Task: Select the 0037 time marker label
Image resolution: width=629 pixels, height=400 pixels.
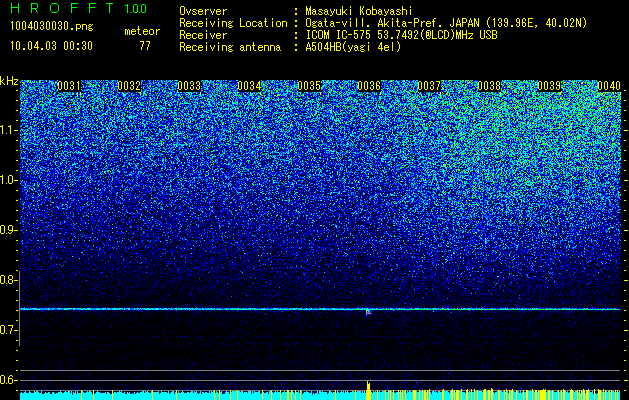Action: point(429,86)
